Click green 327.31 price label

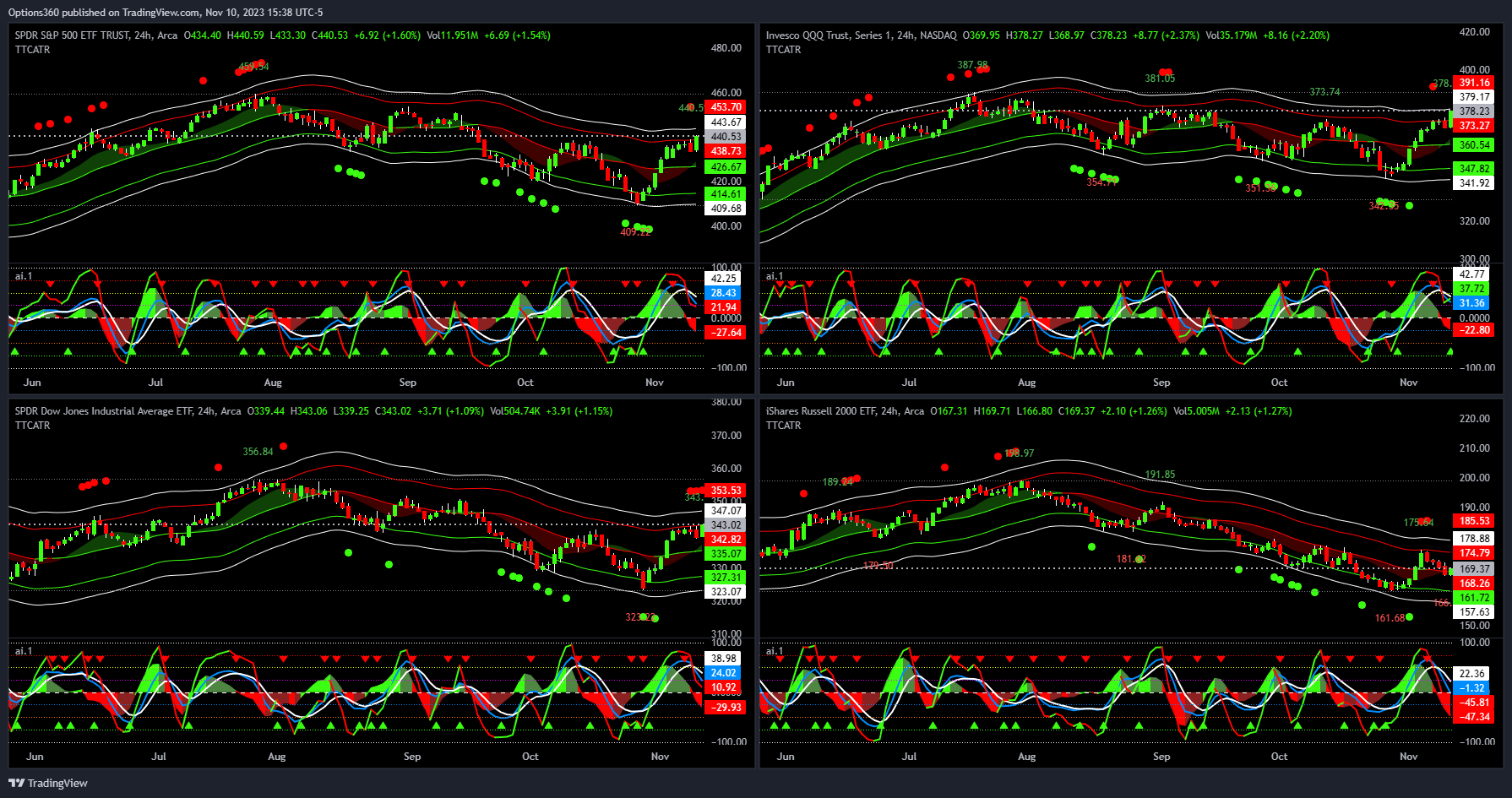coord(726,578)
